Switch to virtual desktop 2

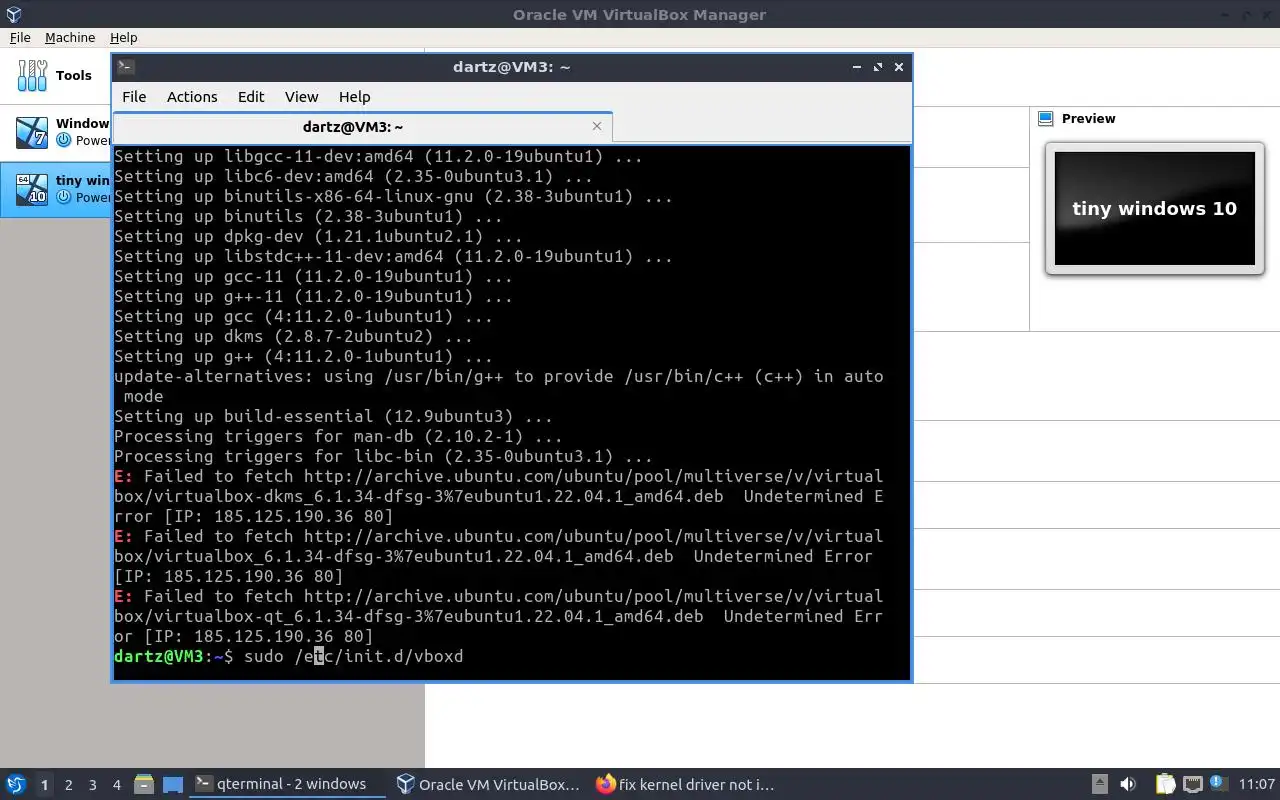[x=68, y=785]
